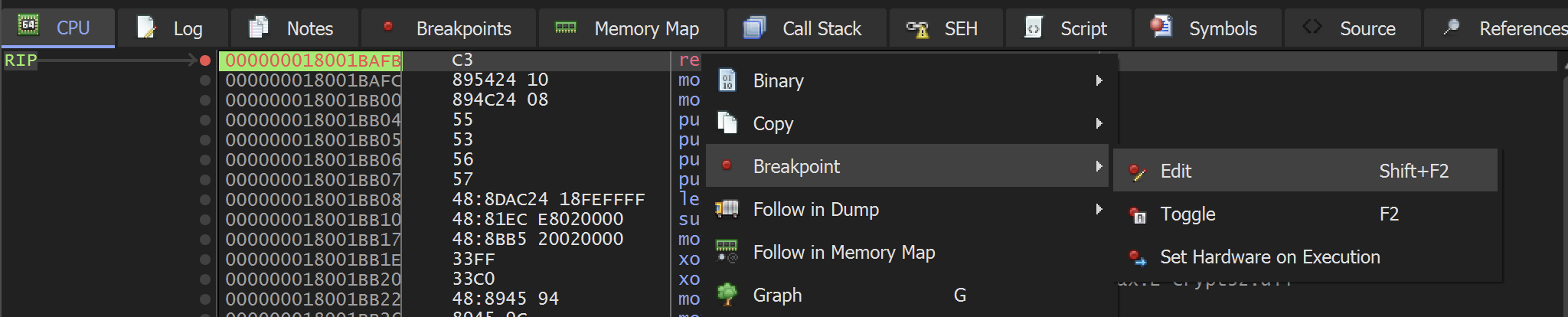The width and height of the screenshot is (1568, 317).
Task: Toggle breakpoint bullet at address 000000018001BB00
Action: tap(205, 100)
